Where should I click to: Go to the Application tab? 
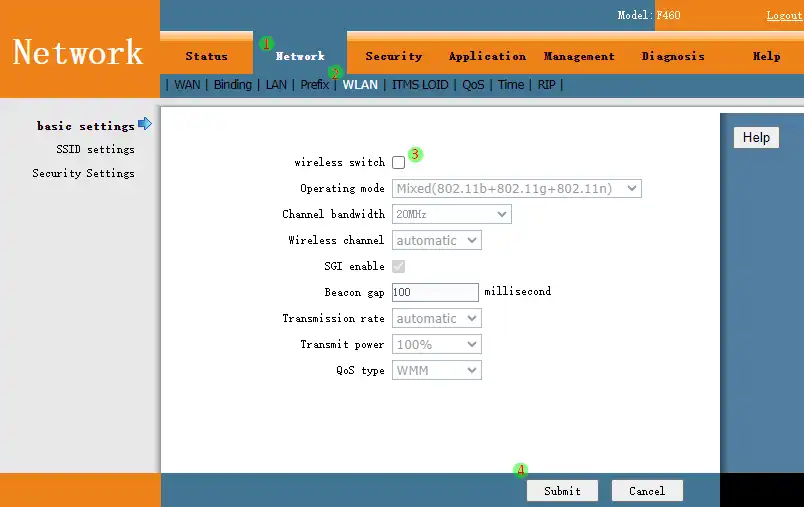tap(487, 56)
